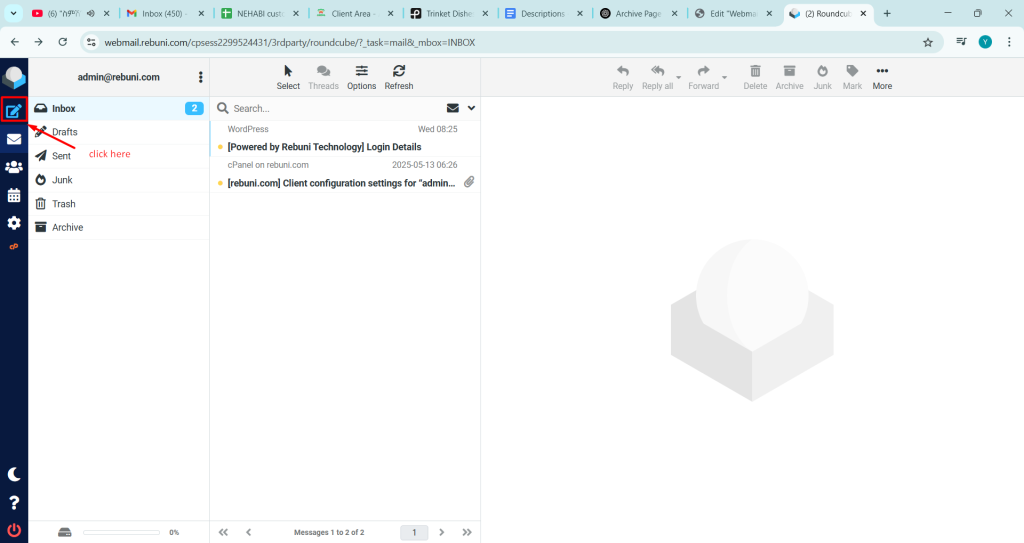Open the Calendar icon in sidebar
1024x543 pixels.
click(14, 195)
